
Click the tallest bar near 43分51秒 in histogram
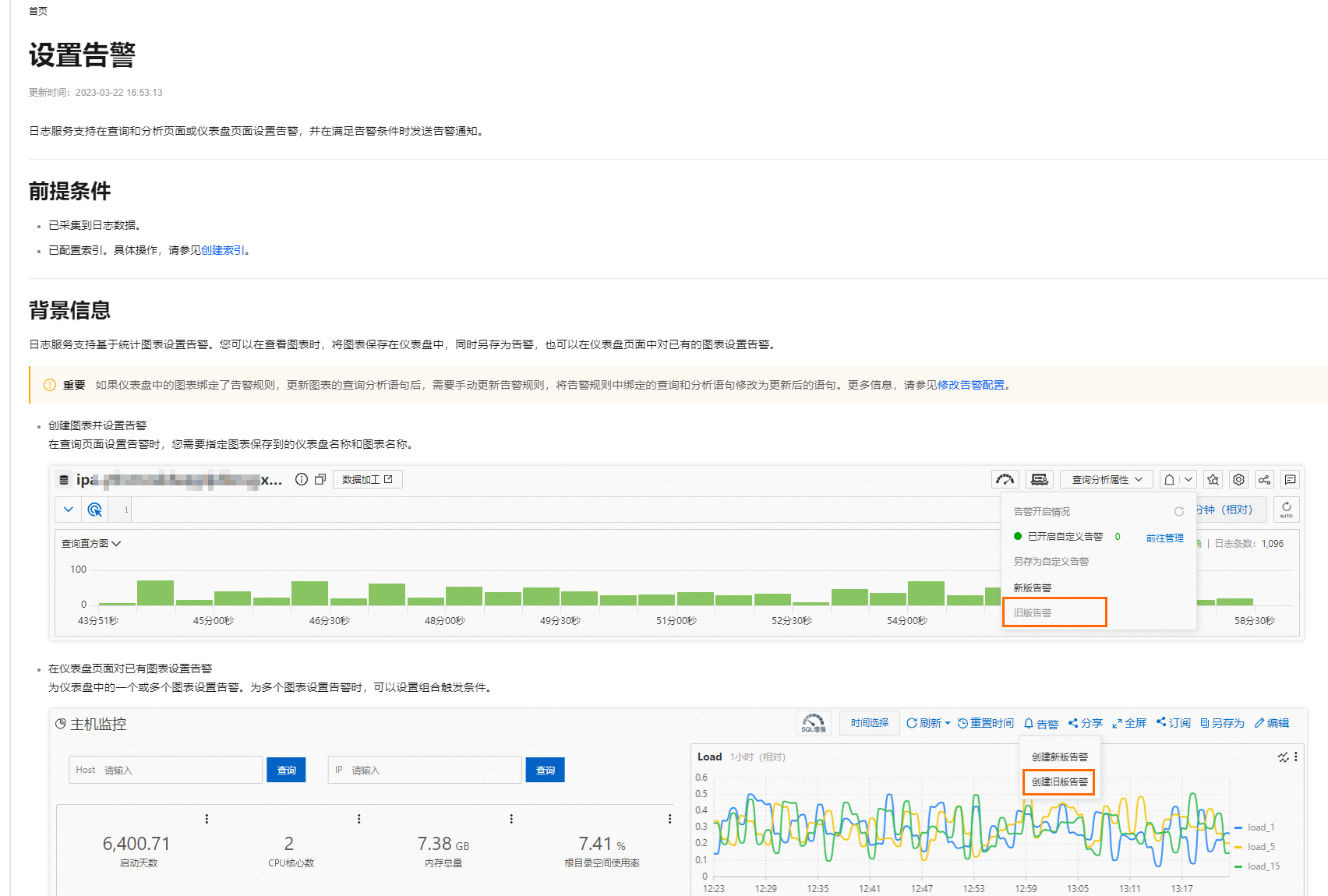[155, 593]
